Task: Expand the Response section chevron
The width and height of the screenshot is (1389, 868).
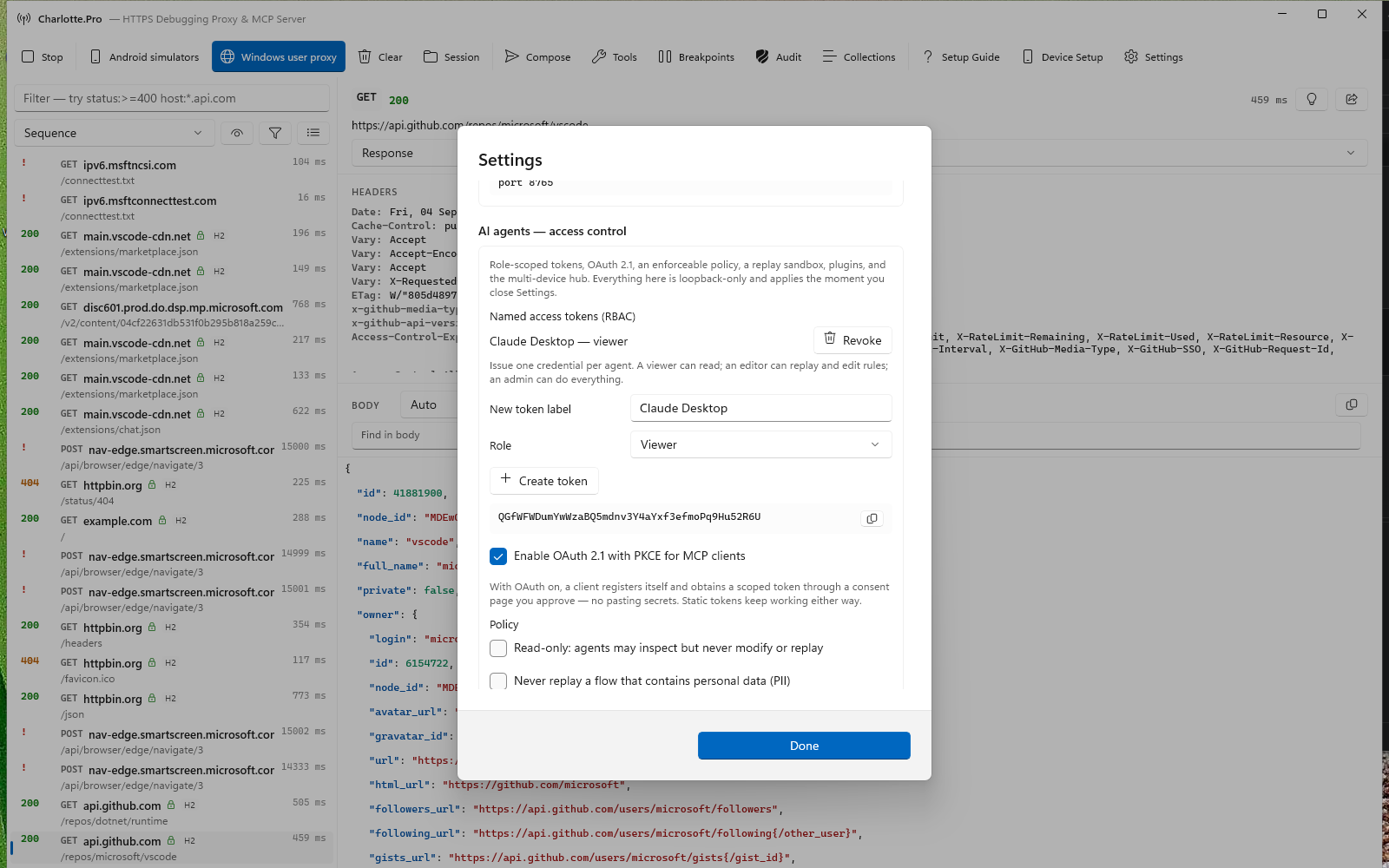Action: tap(1351, 153)
